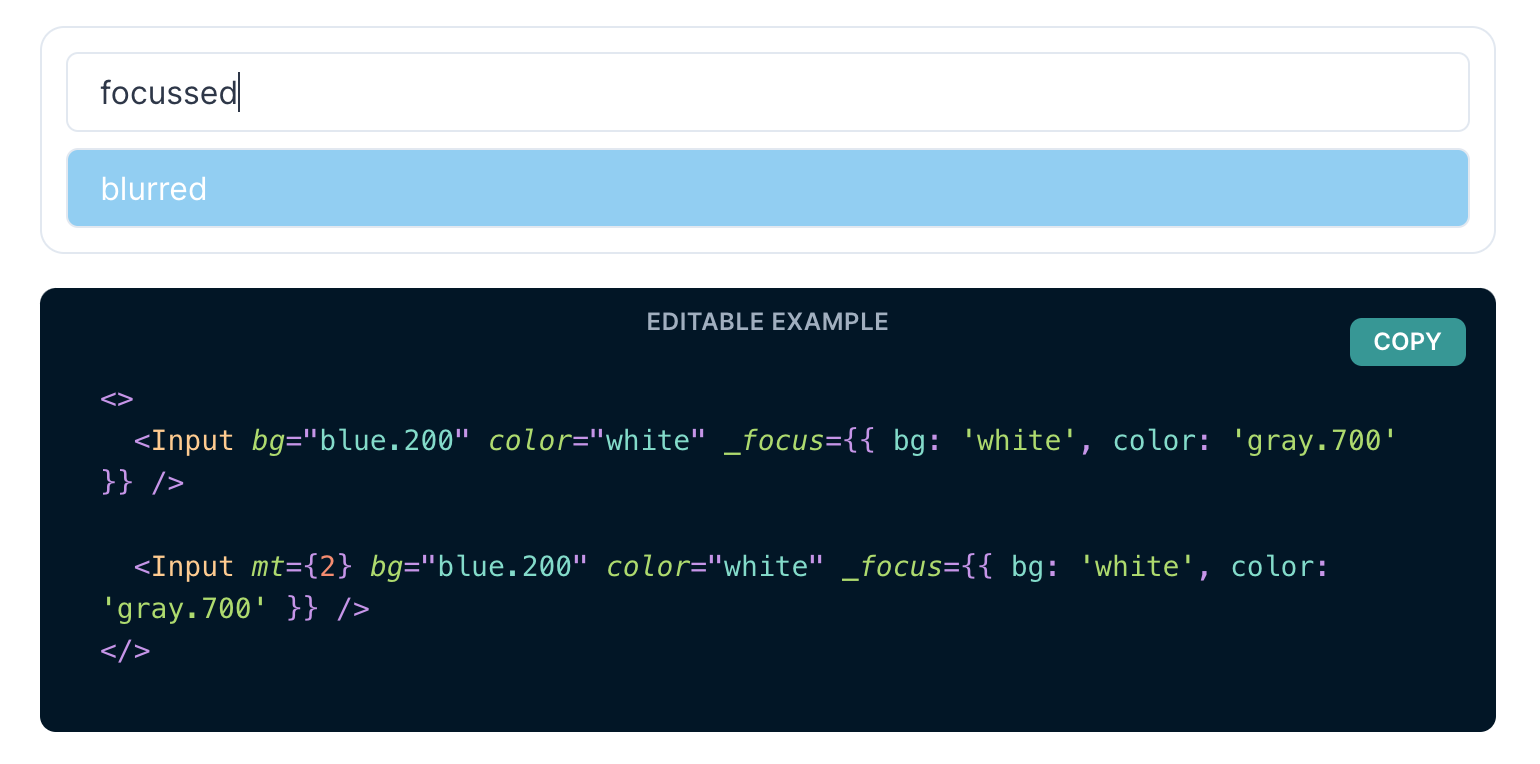This screenshot has width=1540, height=764.
Task: Click the opening fragment <> in the code
Action: (116, 398)
